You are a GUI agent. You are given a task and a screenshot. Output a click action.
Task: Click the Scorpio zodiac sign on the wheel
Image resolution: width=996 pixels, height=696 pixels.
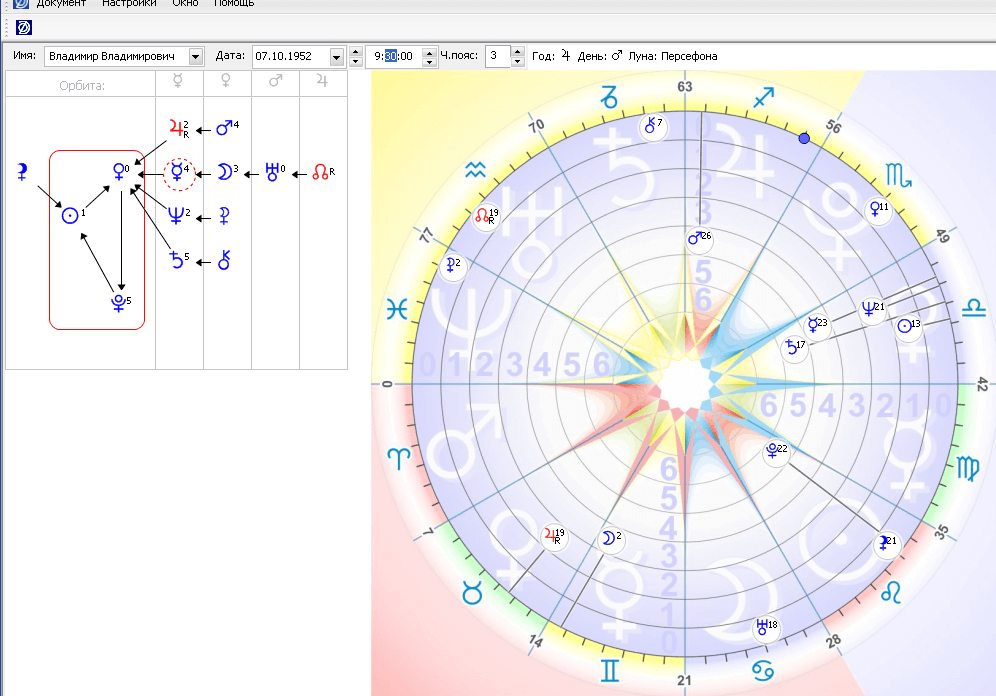899,175
